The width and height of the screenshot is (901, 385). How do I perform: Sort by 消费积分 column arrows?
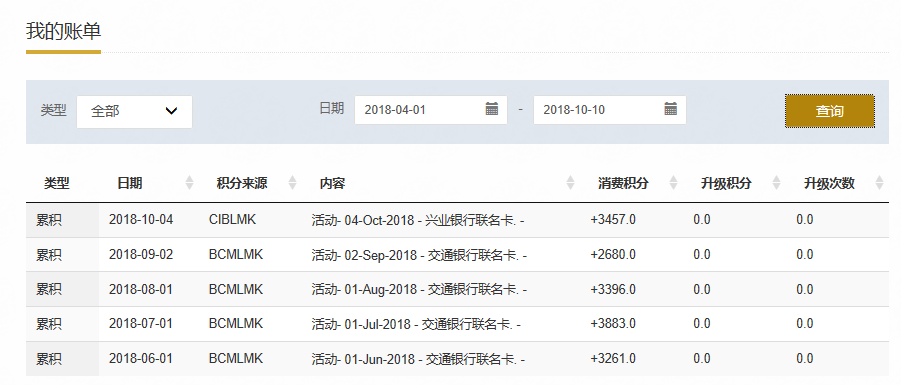(673, 183)
